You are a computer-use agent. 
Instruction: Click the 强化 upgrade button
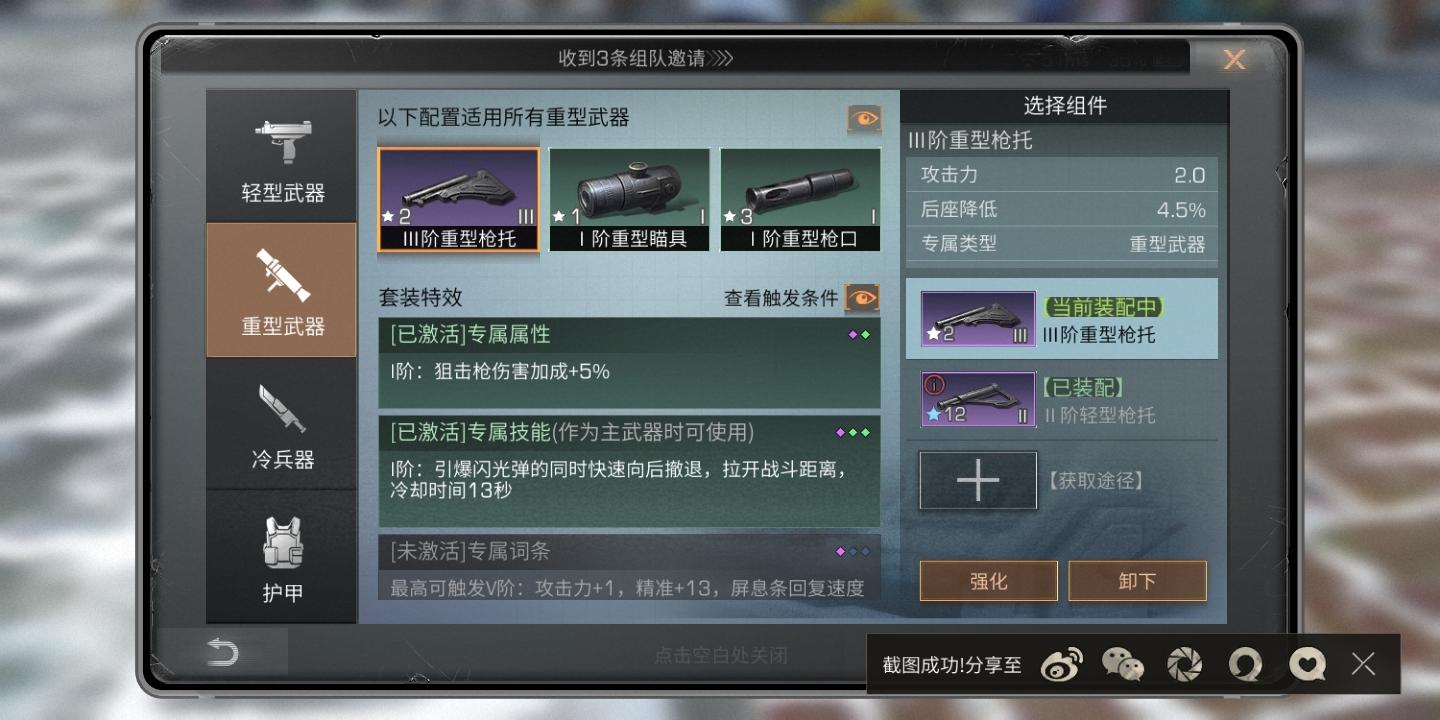coord(989,581)
